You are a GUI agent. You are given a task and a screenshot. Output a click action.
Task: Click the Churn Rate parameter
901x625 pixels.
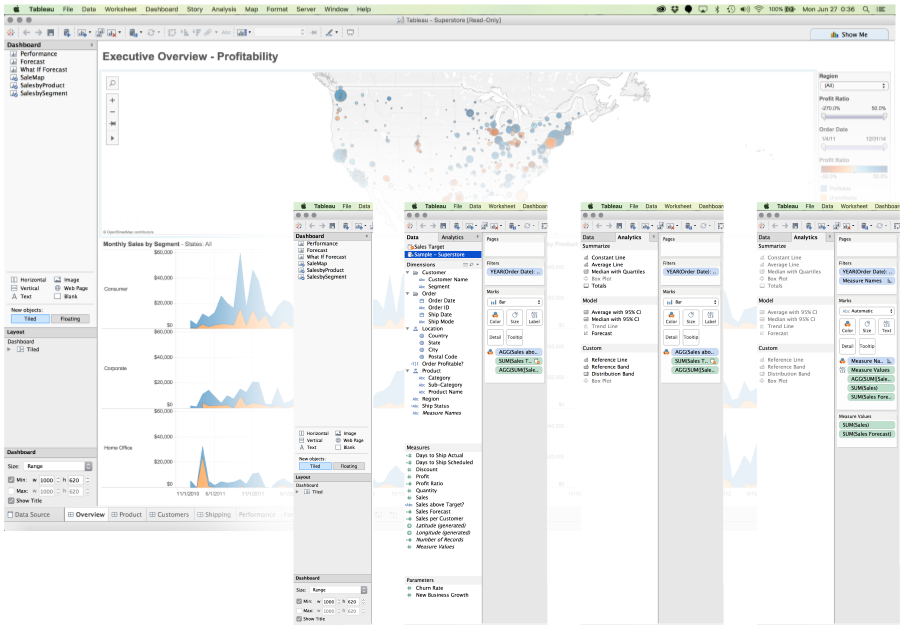tap(429, 588)
